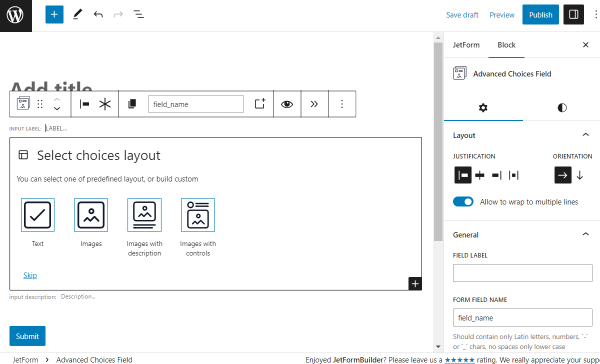600x364 pixels.
Task: Open the document overview list view
Action: coord(139,15)
